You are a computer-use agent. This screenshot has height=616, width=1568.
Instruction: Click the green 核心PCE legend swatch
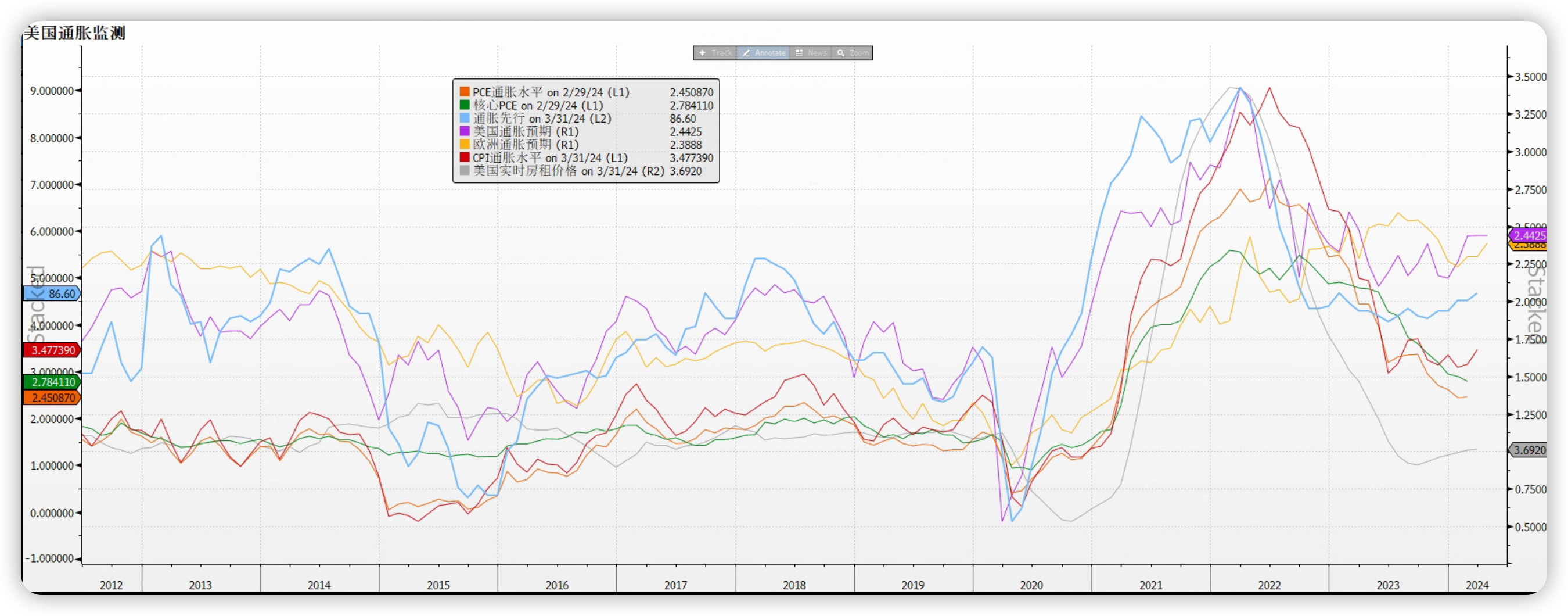coord(465,105)
